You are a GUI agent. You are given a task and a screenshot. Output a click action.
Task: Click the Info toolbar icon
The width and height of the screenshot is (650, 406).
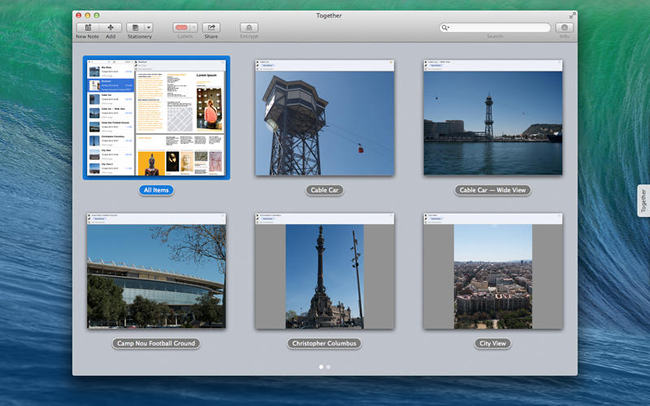click(x=565, y=27)
